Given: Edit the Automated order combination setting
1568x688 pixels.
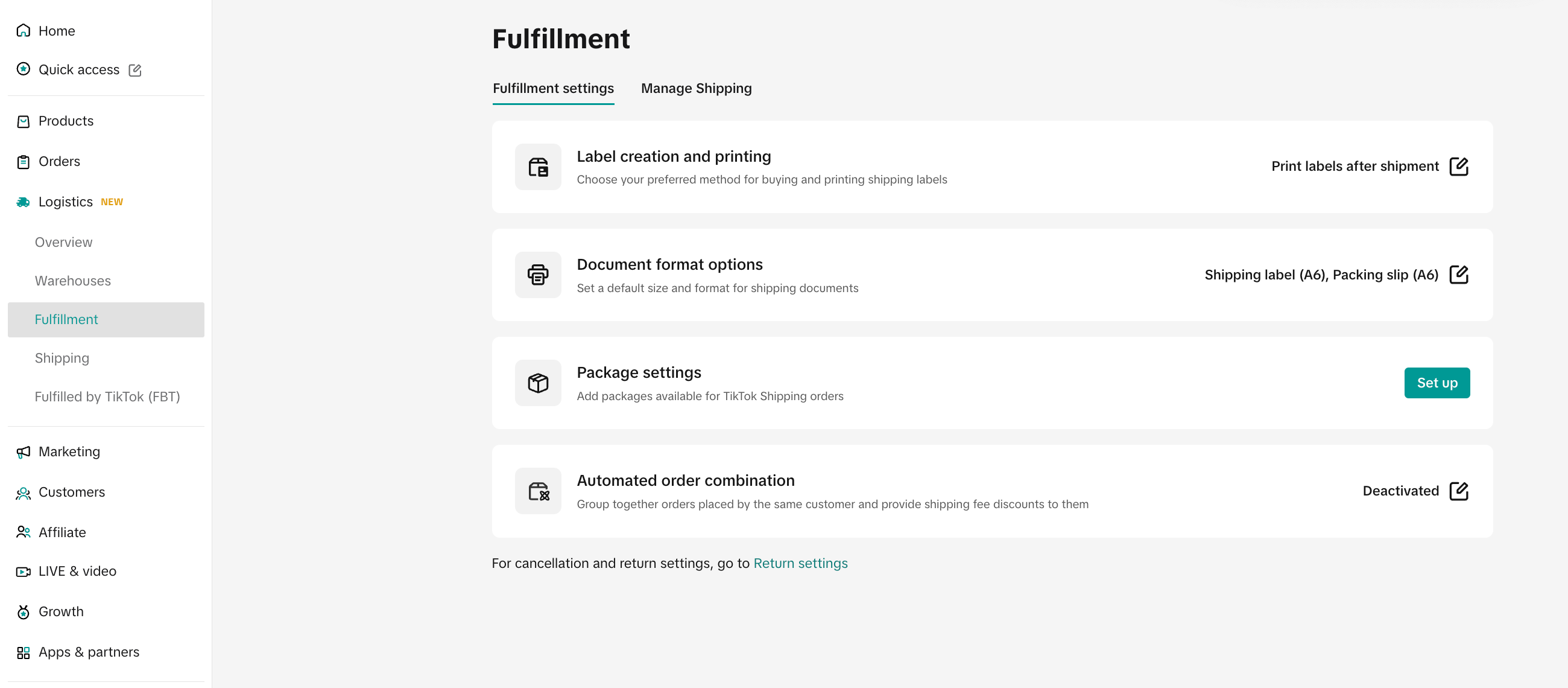Looking at the screenshot, I should click(x=1458, y=491).
